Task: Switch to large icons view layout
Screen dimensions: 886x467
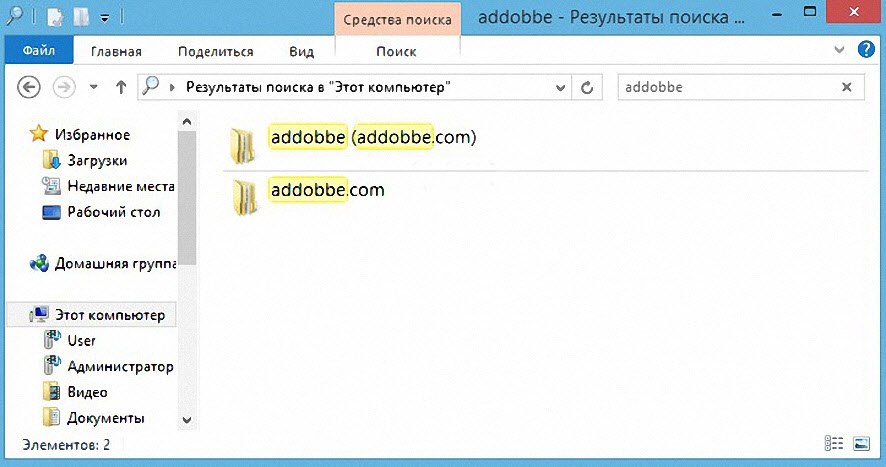Action: click(x=859, y=442)
